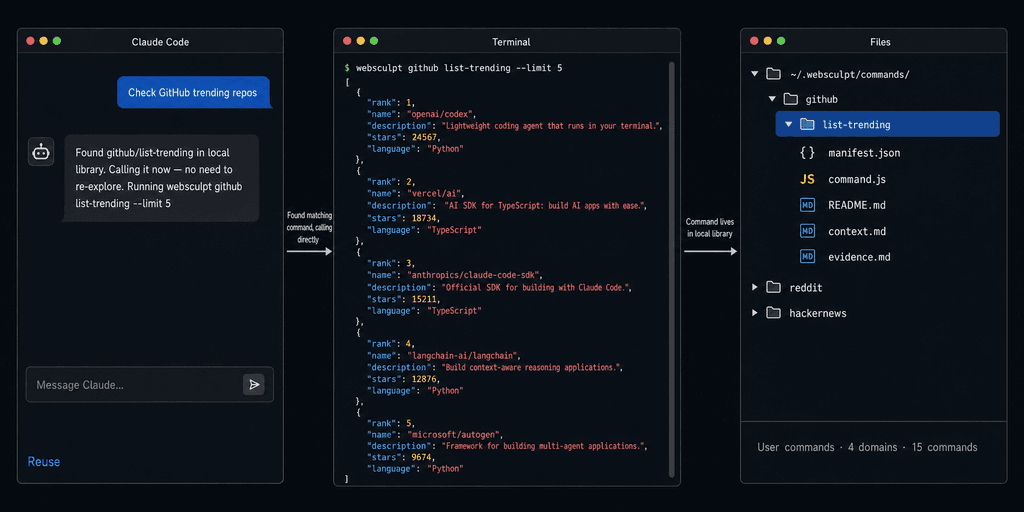Minimize the Claude Code window with yellow button
Screen dimensions: 1024x512
click(44, 40)
